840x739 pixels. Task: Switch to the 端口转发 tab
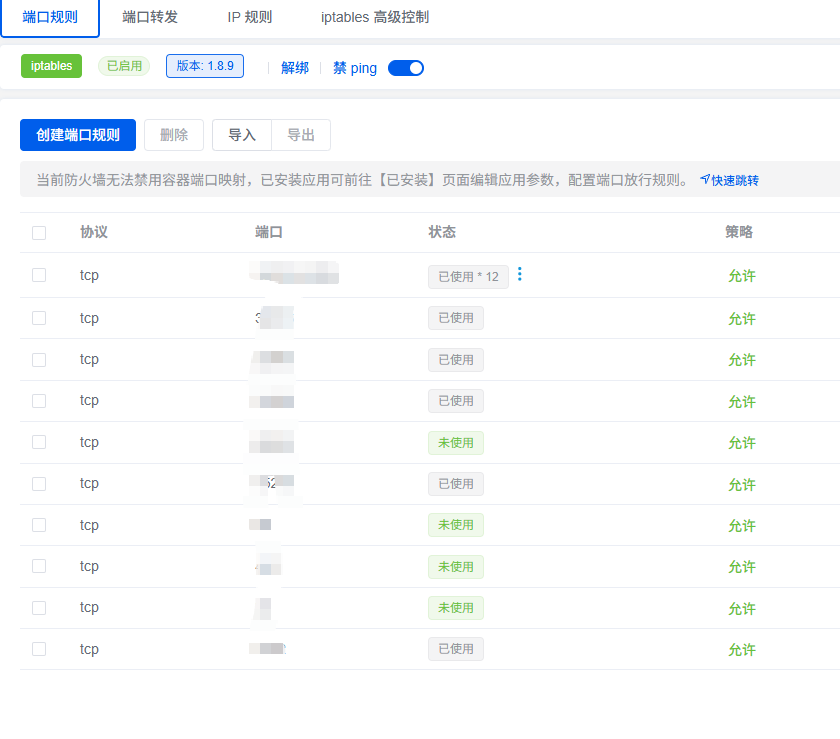(x=150, y=17)
